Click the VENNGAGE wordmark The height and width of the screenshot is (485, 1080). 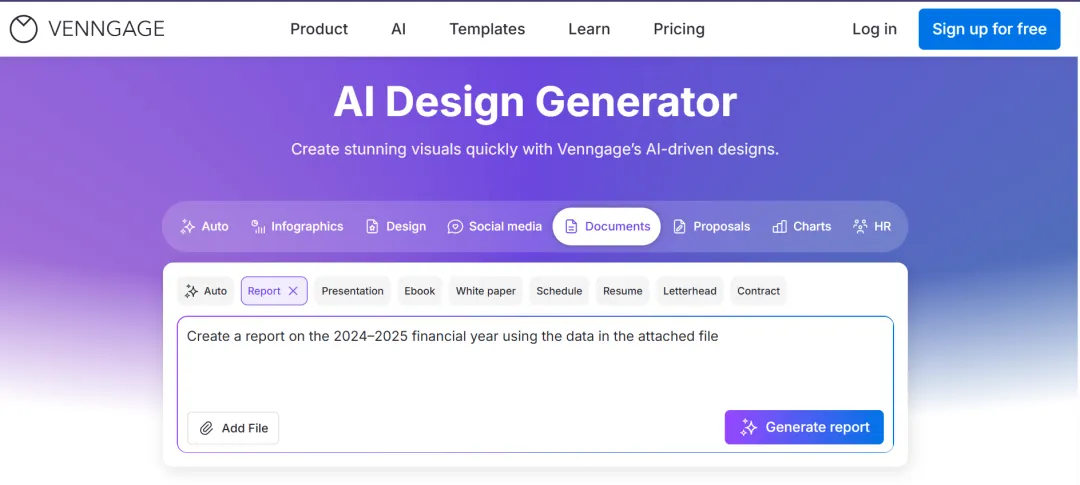coord(106,29)
